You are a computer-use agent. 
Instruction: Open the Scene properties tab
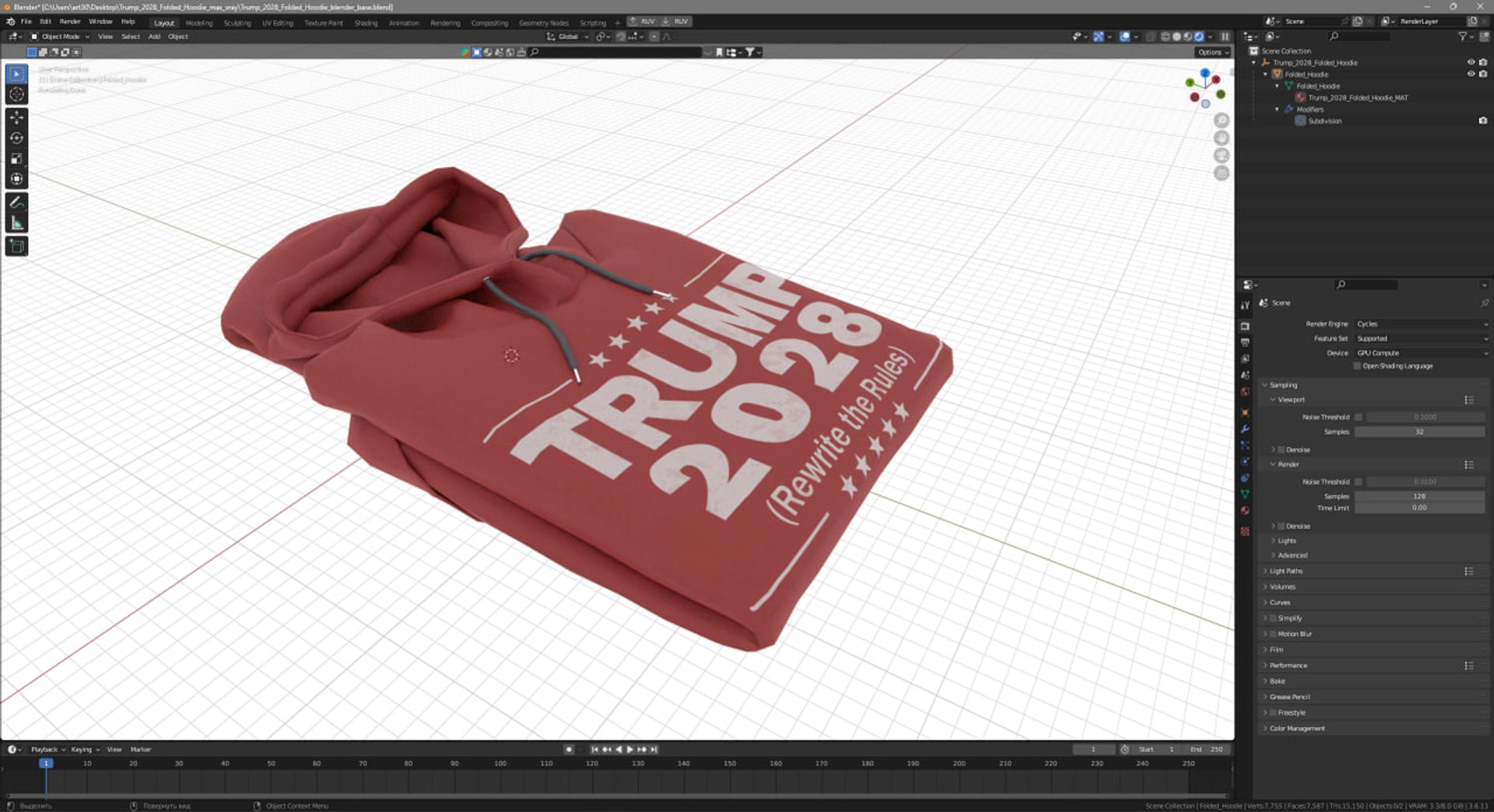coord(1245,375)
